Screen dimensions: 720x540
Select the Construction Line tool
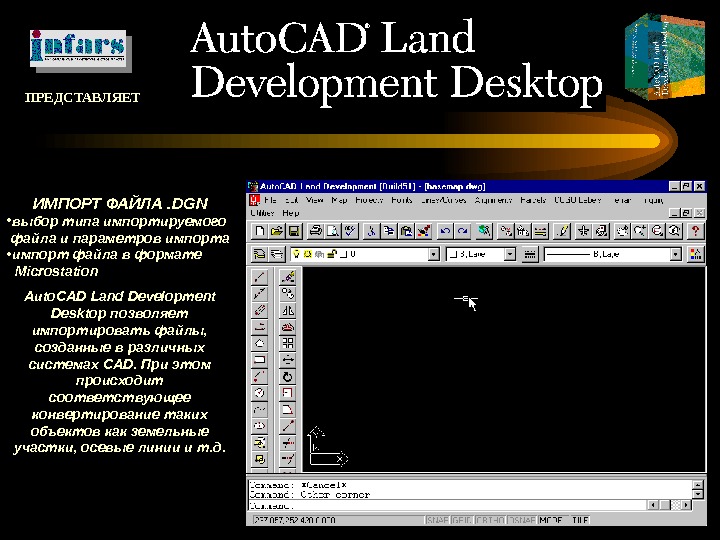(259, 293)
